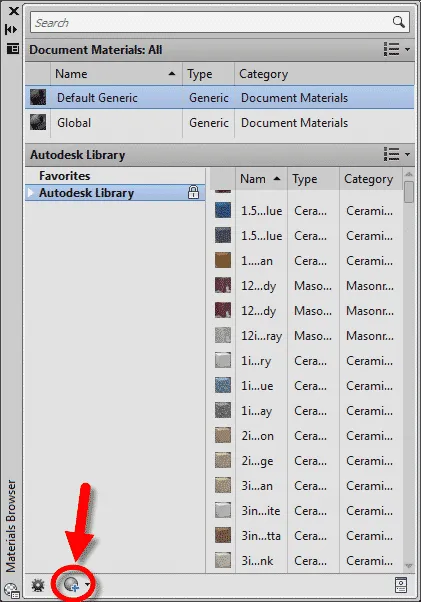The height and width of the screenshot is (602, 421).
Task: Open Manage Library gear icon
Action: [38, 585]
